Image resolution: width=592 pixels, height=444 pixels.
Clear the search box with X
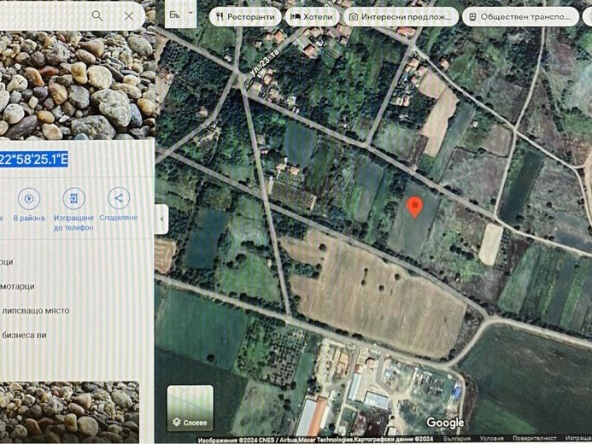(x=129, y=16)
